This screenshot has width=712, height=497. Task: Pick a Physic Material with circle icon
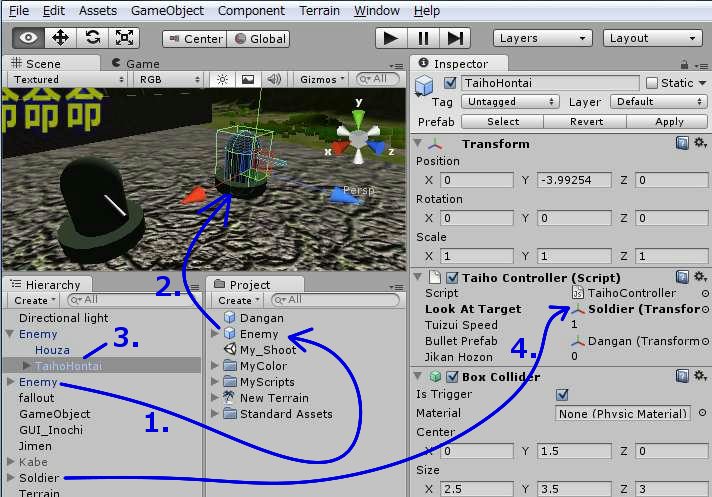702,413
